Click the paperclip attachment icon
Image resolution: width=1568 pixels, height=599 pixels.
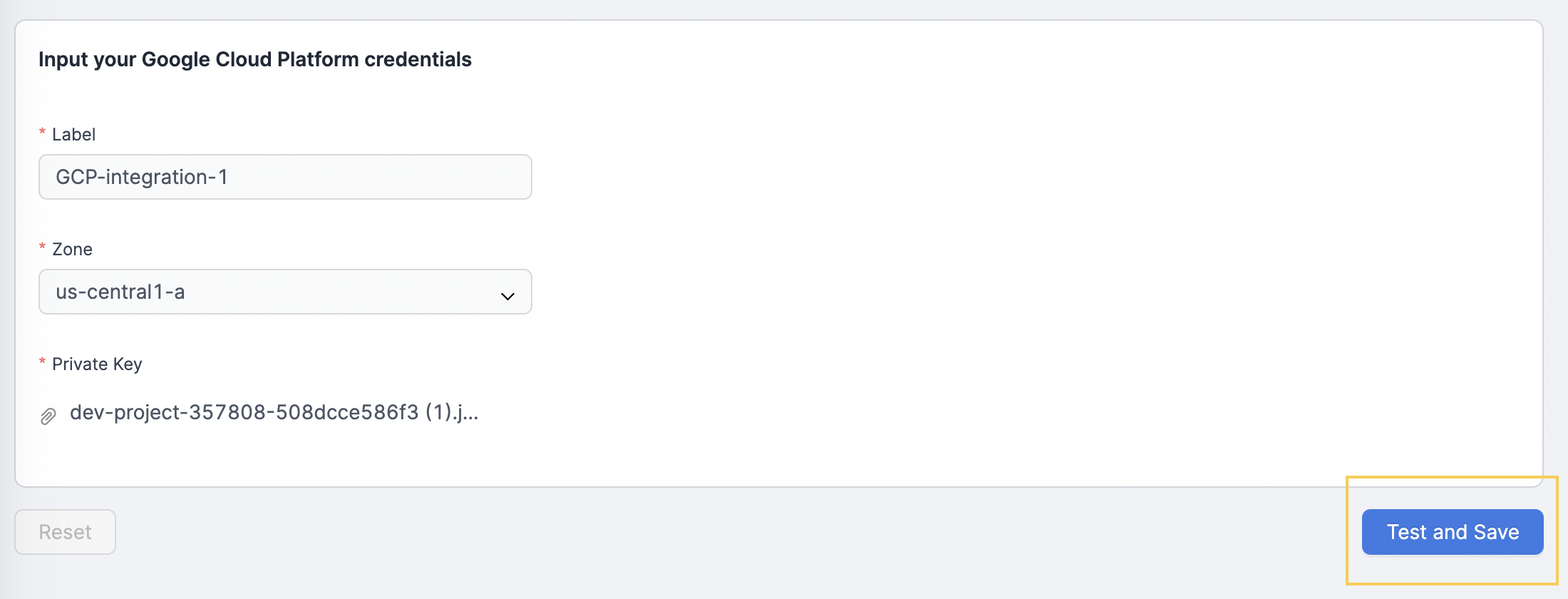tap(48, 416)
